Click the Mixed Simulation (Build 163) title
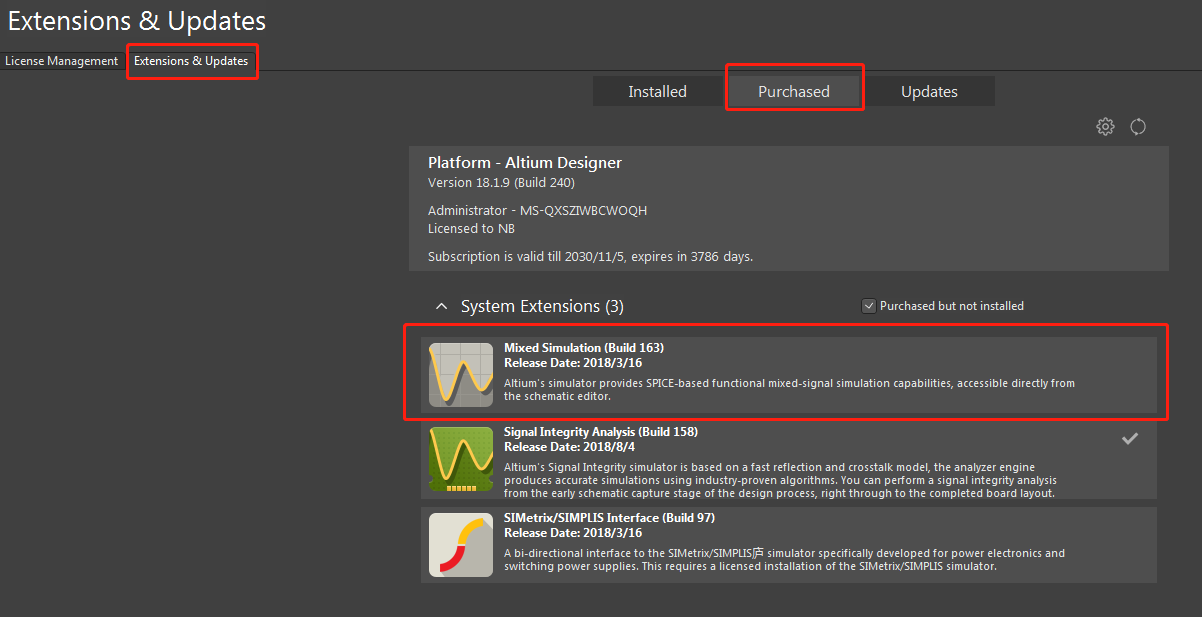Screen dimensions: 1202x617 584,348
